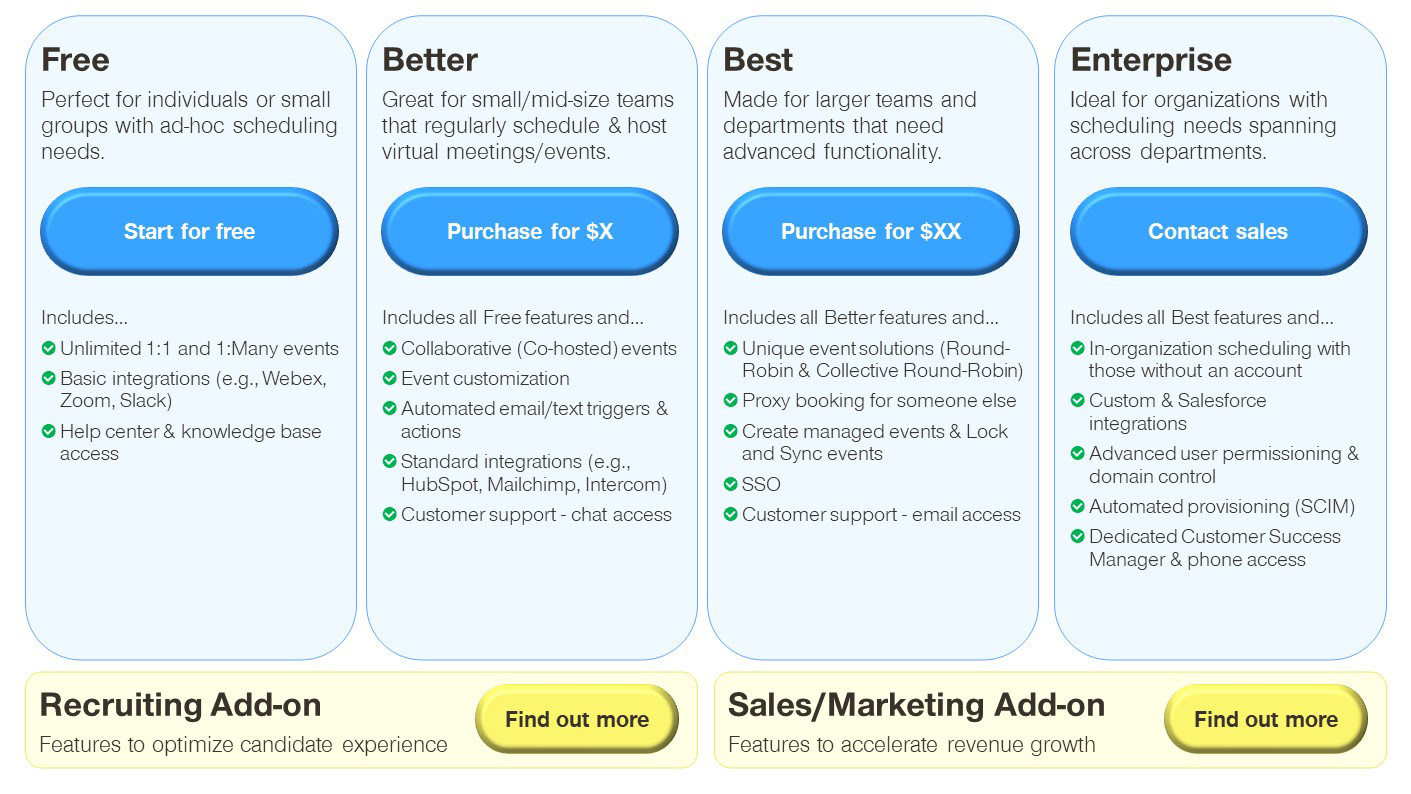This screenshot has height=794, width=1411.
Task: Open Recruiting Add-on Find out more
Action: point(576,719)
